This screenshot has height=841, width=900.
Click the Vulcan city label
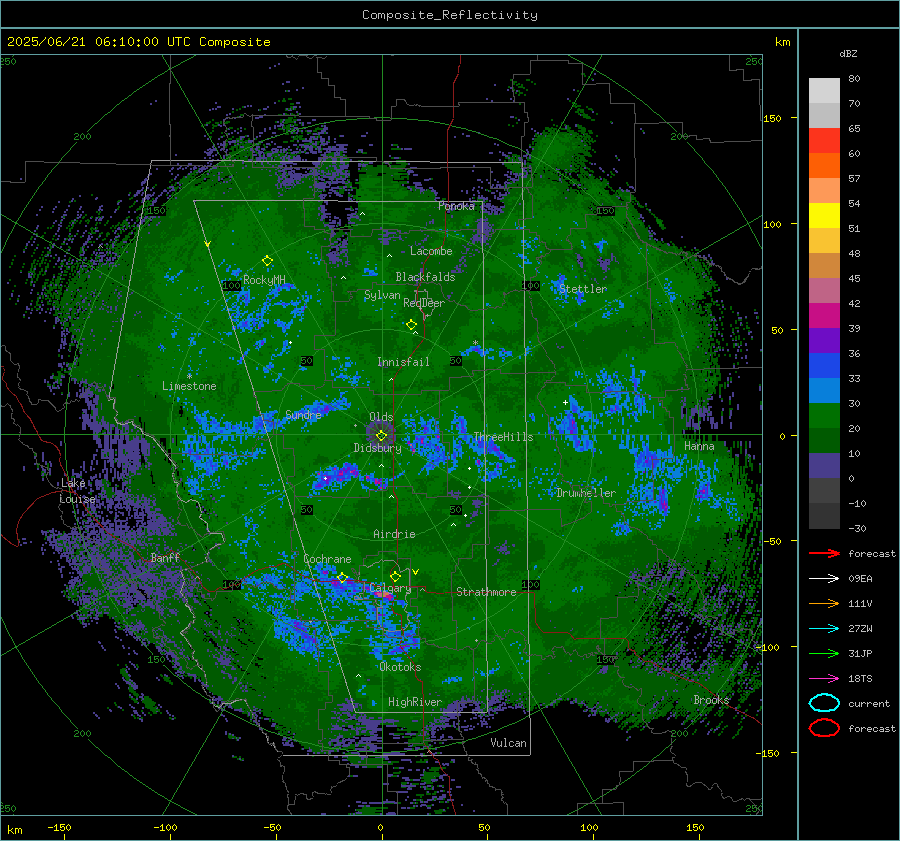[x=508, y=743]
